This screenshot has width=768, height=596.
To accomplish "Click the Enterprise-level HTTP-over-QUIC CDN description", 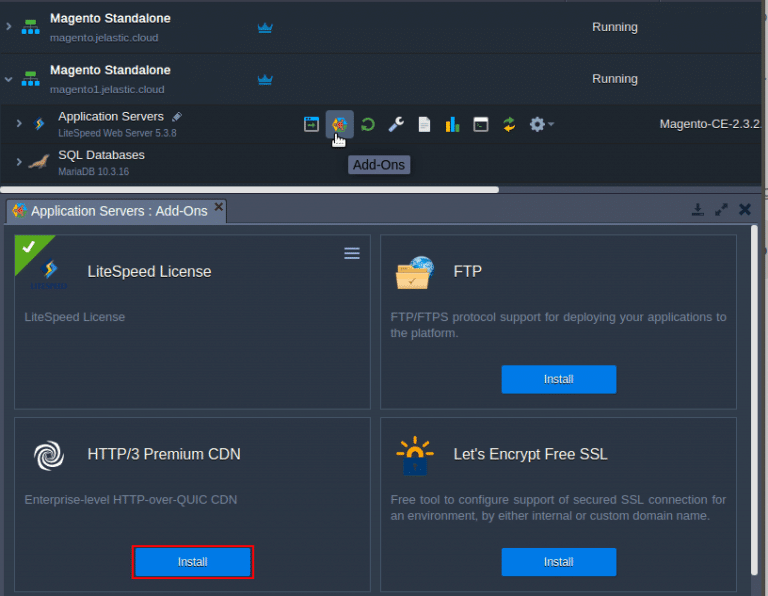I will pyautogui.click(x=131, y=500).
